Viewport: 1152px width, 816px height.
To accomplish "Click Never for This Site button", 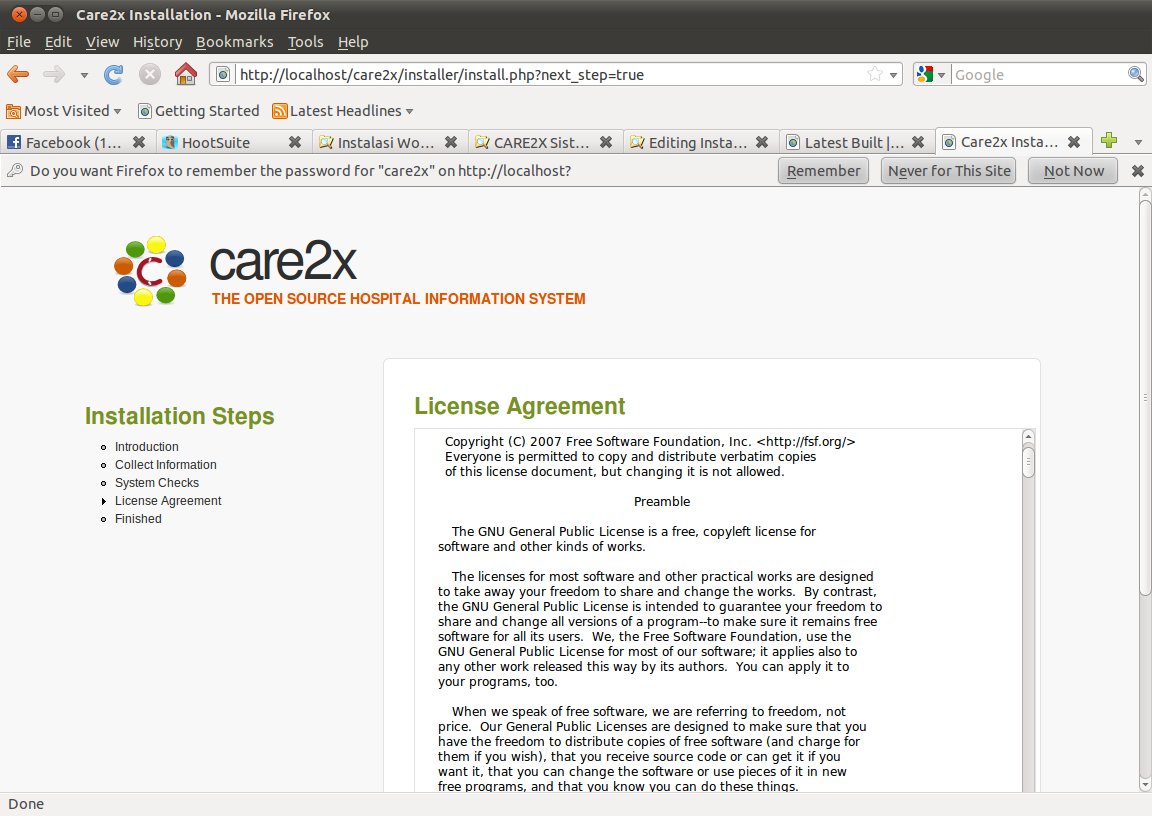I will pyautogui.click(x=948, y=171).
